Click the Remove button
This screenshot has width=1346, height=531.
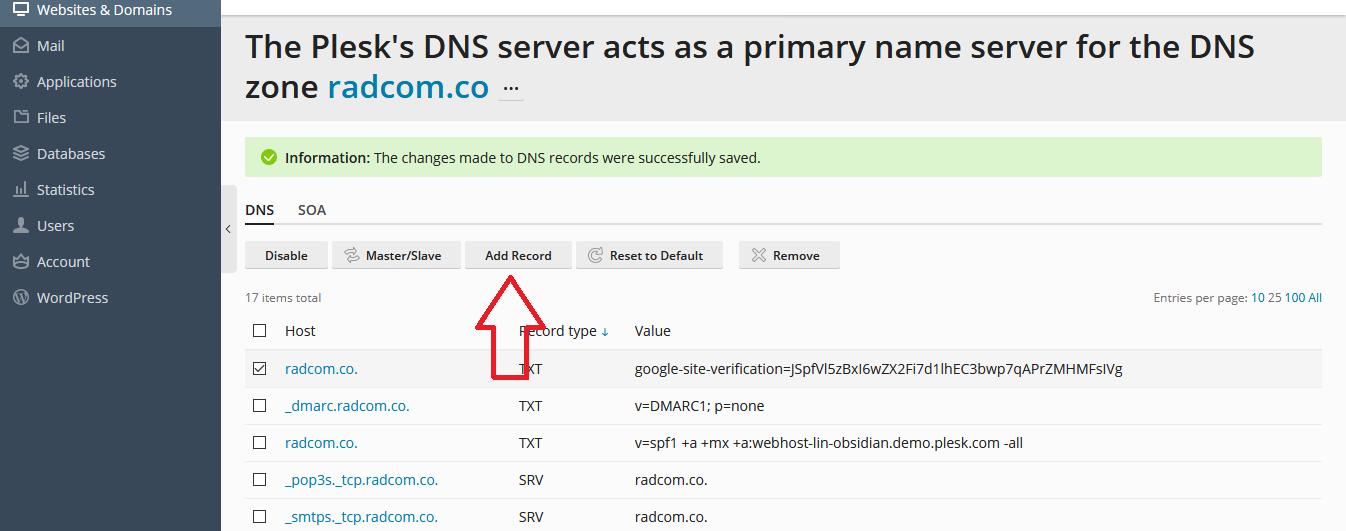(x=789, y=256)
